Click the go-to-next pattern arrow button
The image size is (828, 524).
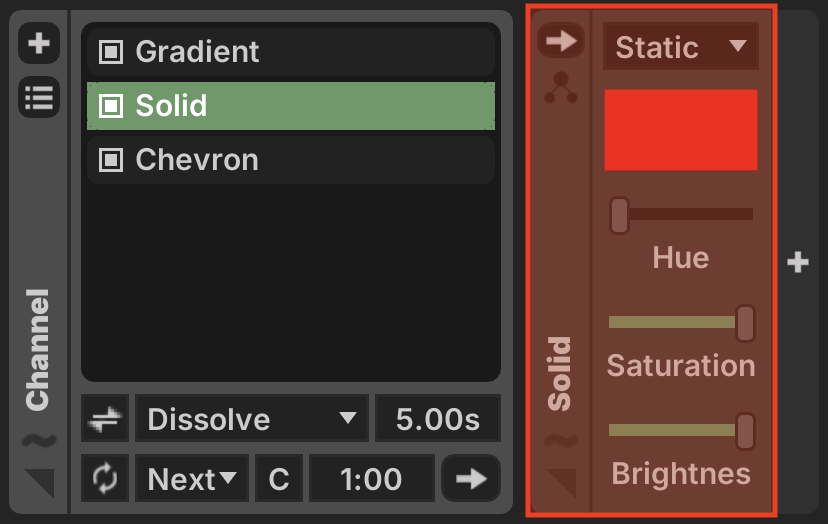tap(471, 478)
